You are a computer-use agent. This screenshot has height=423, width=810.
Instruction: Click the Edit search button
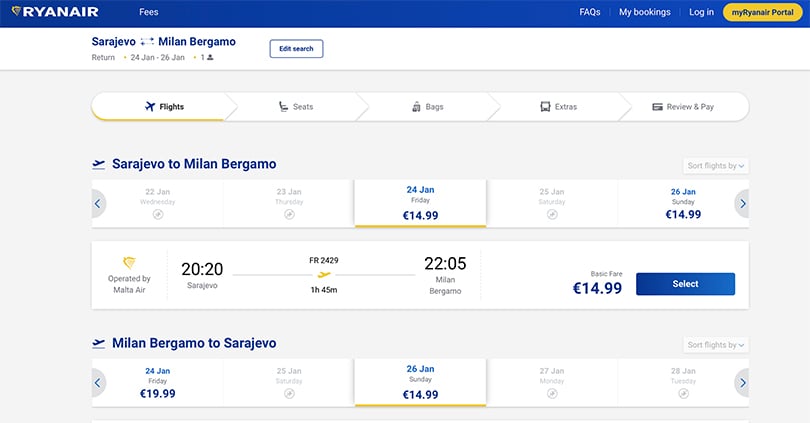(296, 49)
